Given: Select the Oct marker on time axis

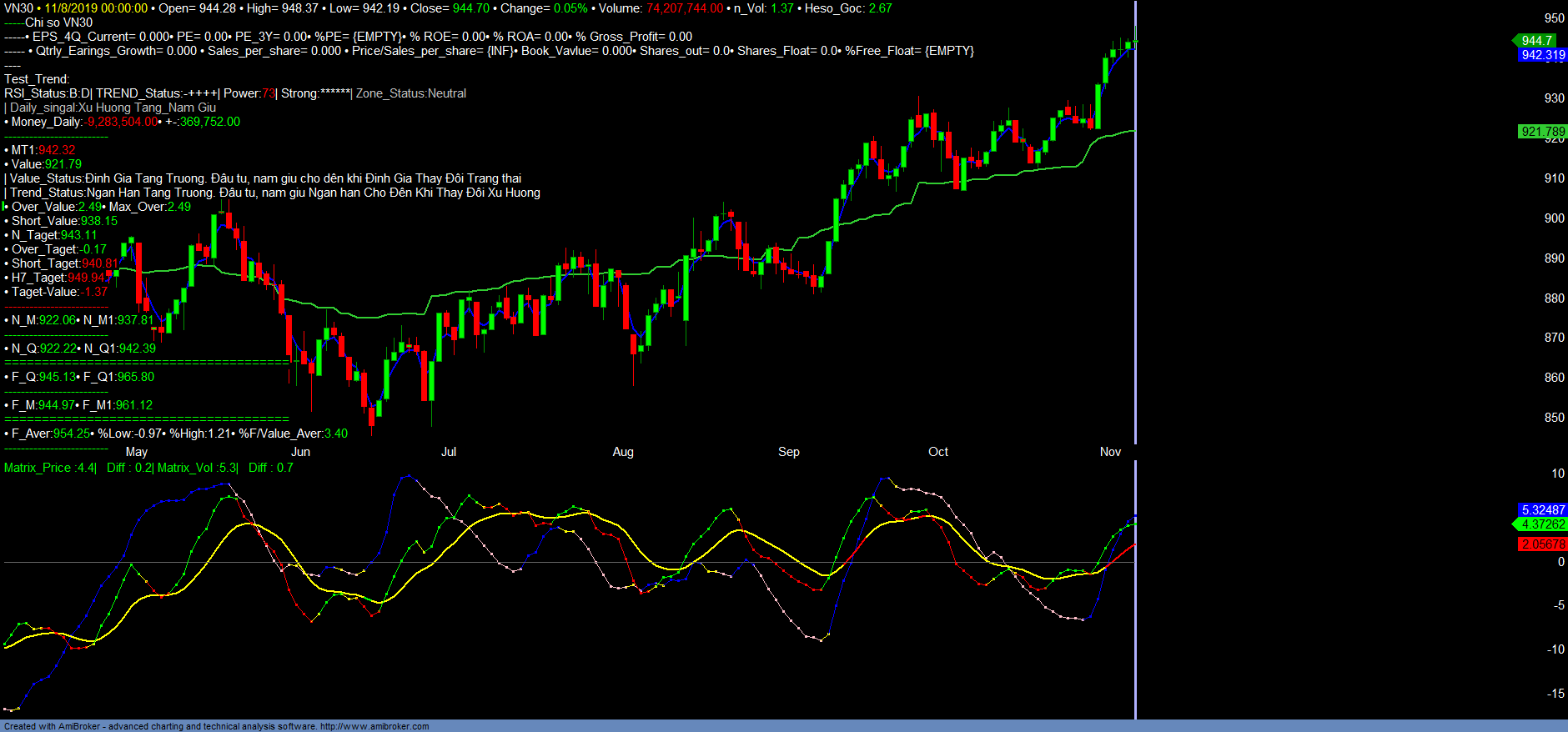Looking at the screenshot, I should (x=938, y=452).
